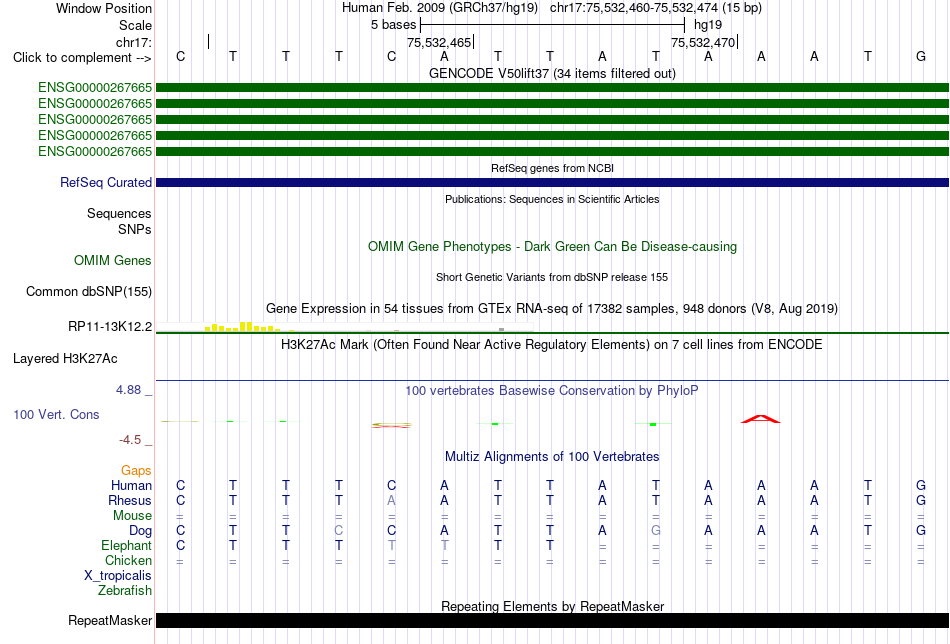Click the 100 Vert. Cons label
Screen dimensions: 950x644
coord(56,414)
